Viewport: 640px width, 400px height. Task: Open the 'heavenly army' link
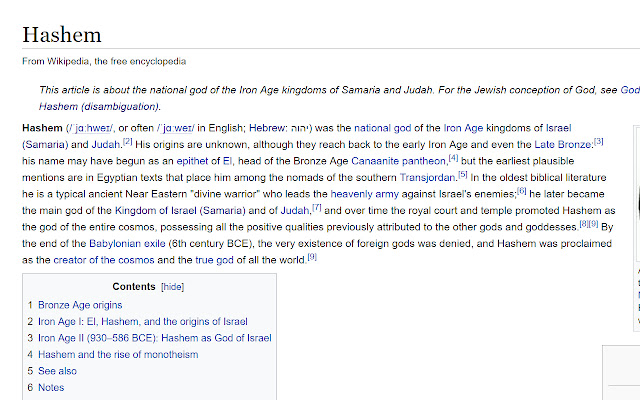coord(364,194)
